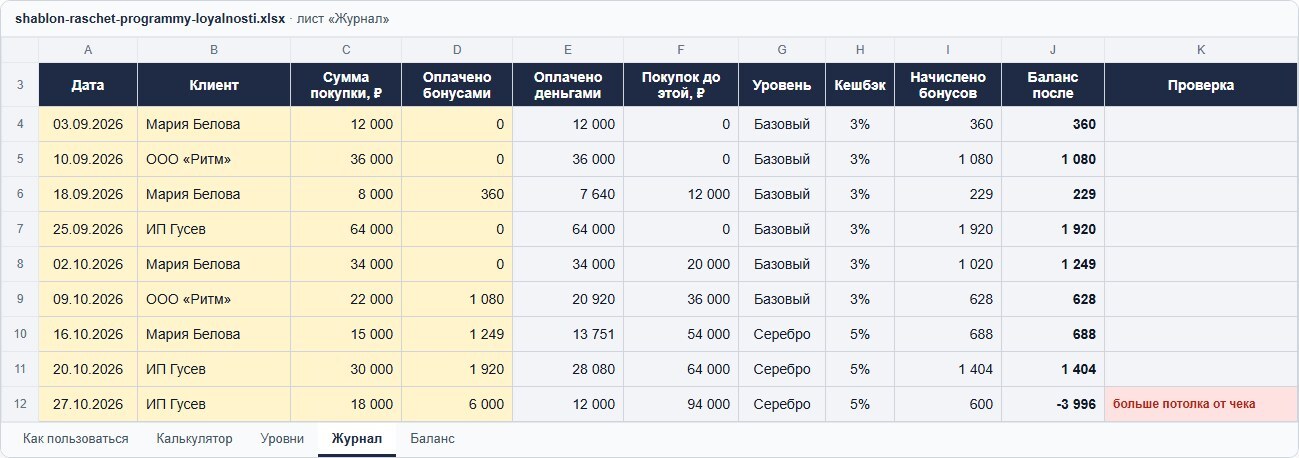Select column header K

click(1201, 50)
